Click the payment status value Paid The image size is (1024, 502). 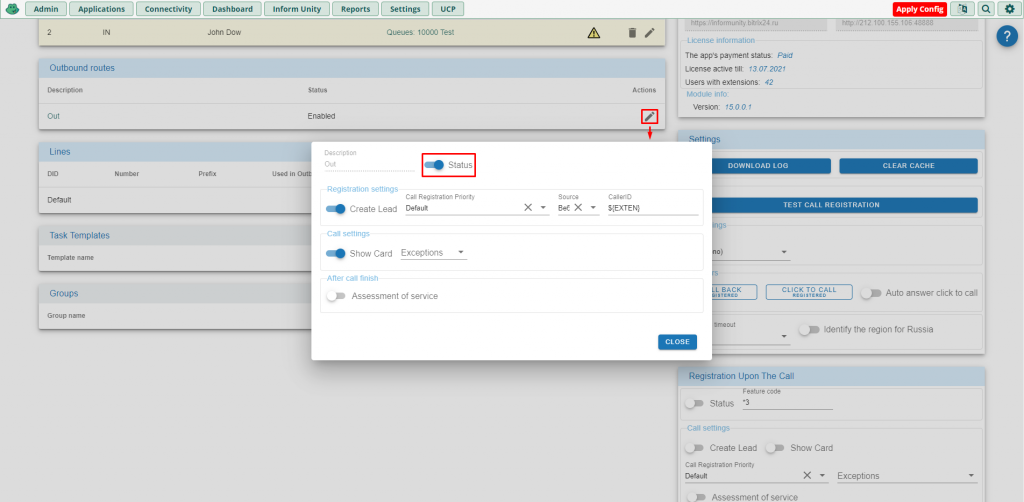[x=785, y=55]
